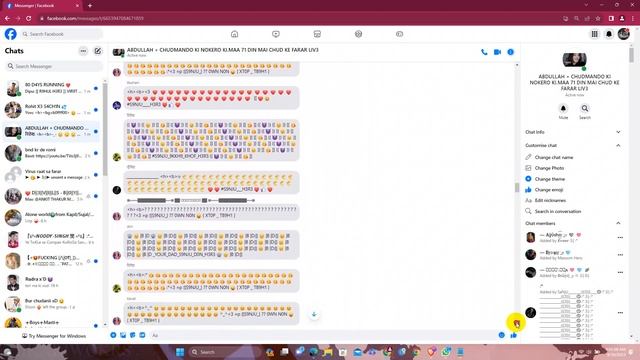The width and height of the screenshot is (640, 360).
Task: Jump to latest message arrow button
Action: pyautogui.click(x=314, y=314)
